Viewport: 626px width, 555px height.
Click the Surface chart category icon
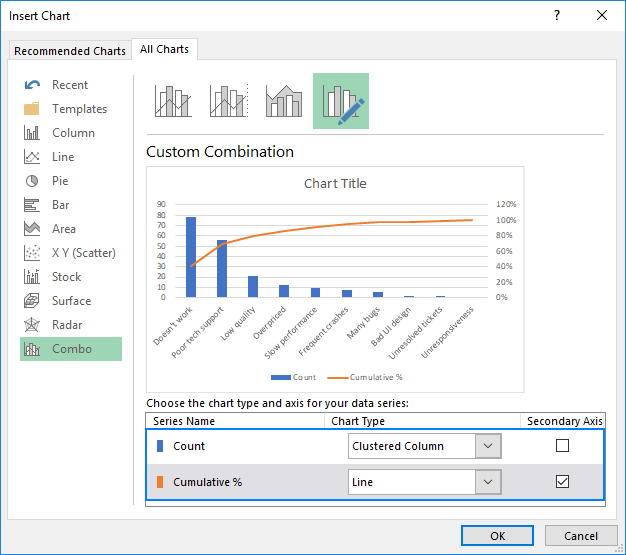coord(32,301)
